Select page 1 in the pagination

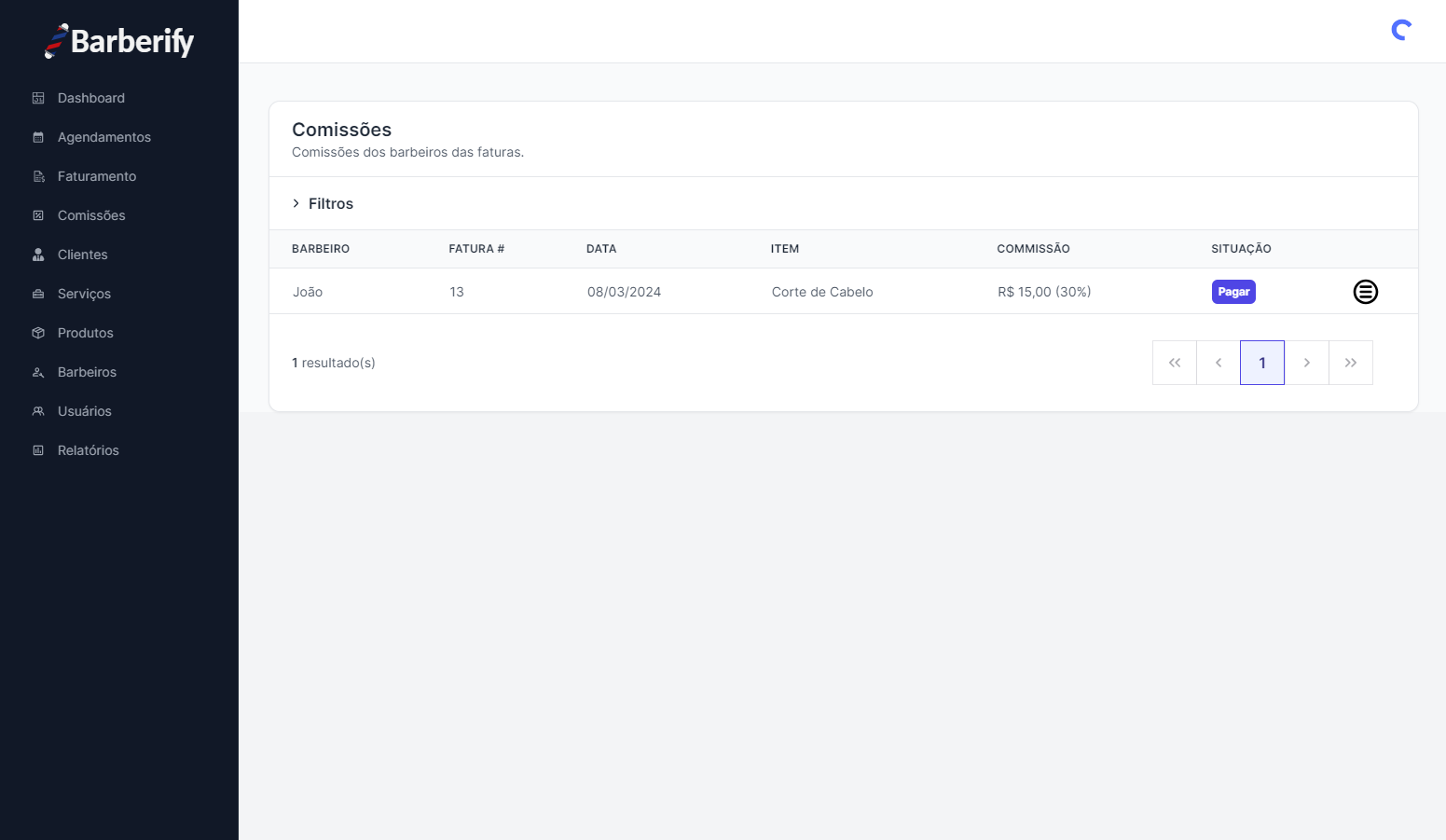tap(1262, 363)
